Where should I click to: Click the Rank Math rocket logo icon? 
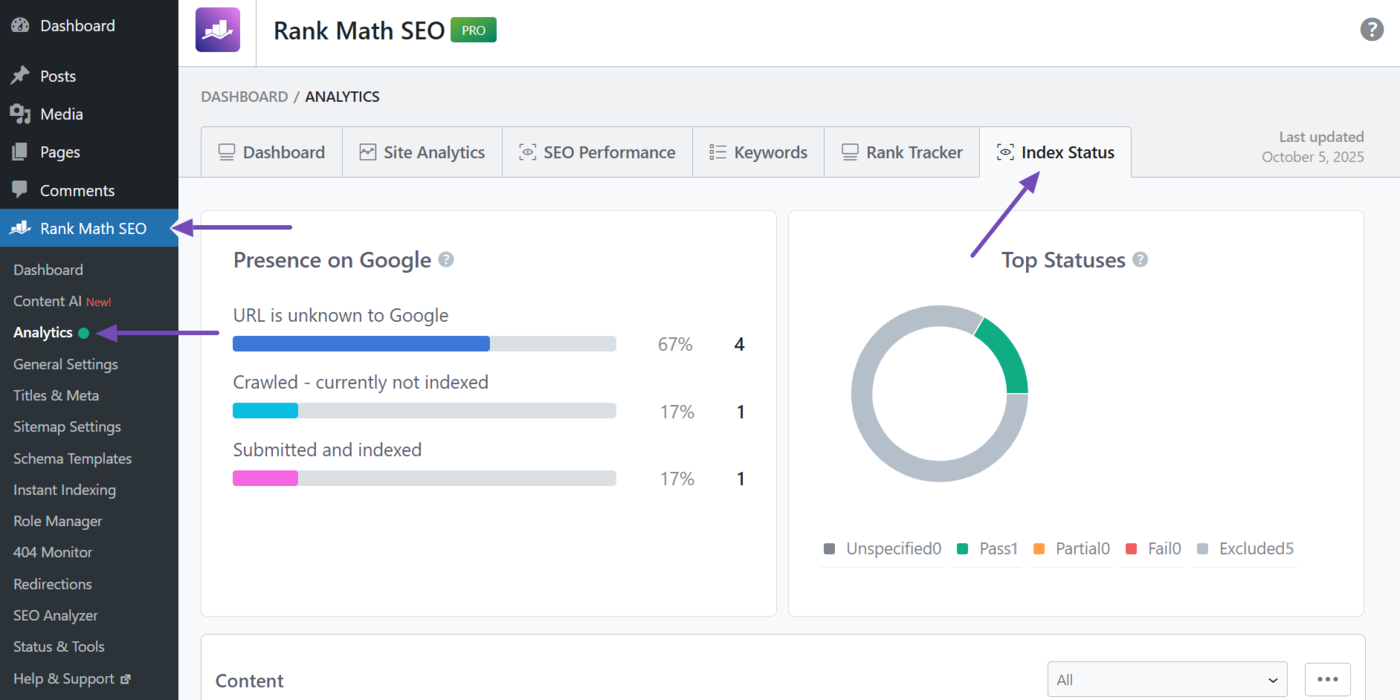coord(217,30)
